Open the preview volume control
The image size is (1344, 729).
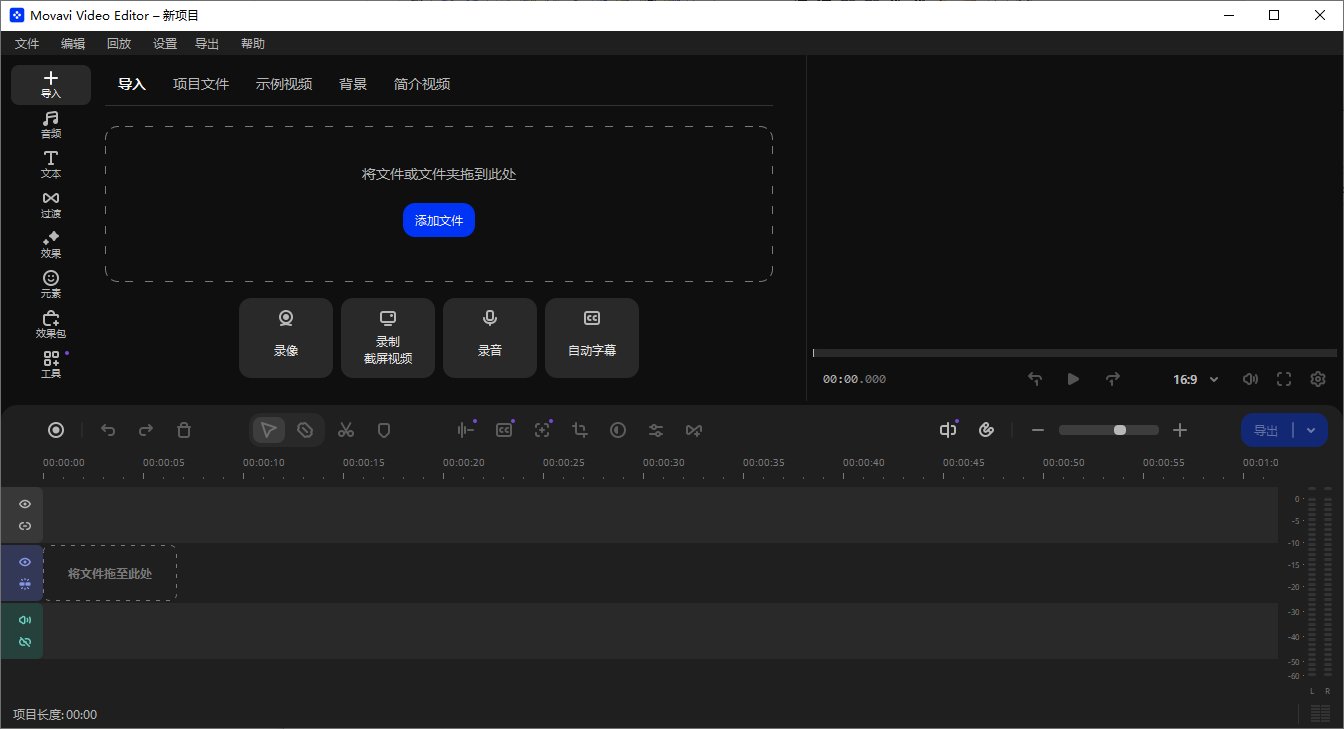click(1250, 379)
